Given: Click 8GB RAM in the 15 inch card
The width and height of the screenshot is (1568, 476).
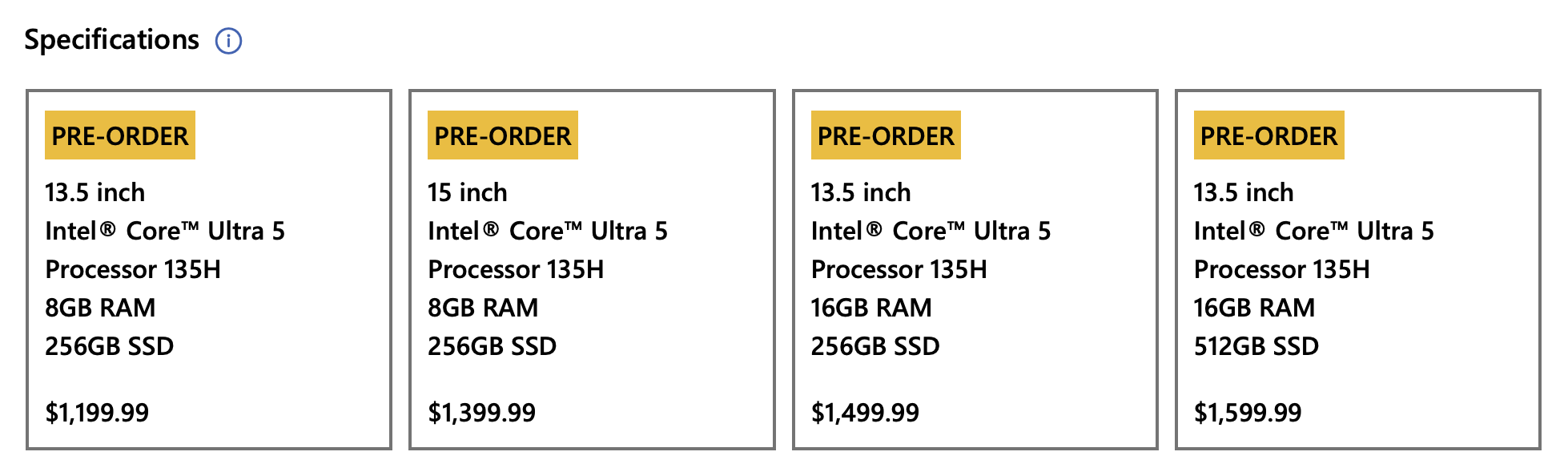Looking at the screenshot, I should [483, 308].
